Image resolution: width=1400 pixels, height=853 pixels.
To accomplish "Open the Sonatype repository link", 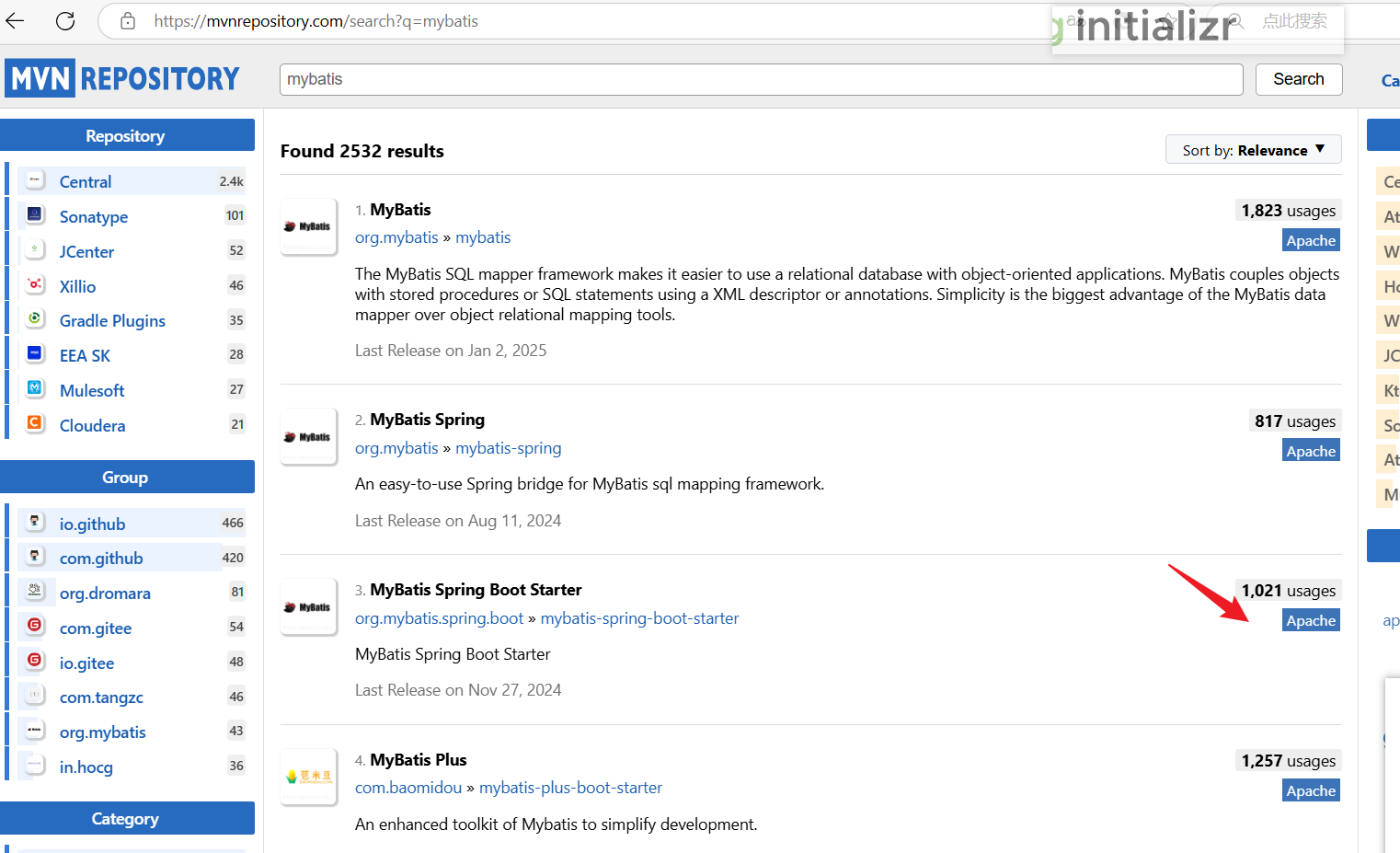I will pyautogui.click(x=94, y=216).
